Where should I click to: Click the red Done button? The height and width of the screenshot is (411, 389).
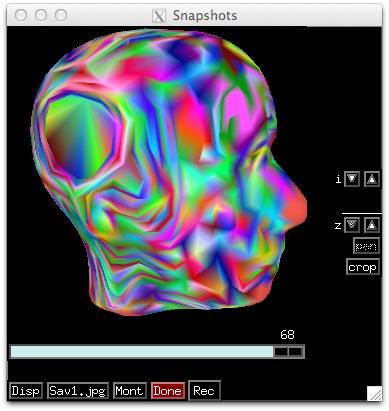point(168,391)
